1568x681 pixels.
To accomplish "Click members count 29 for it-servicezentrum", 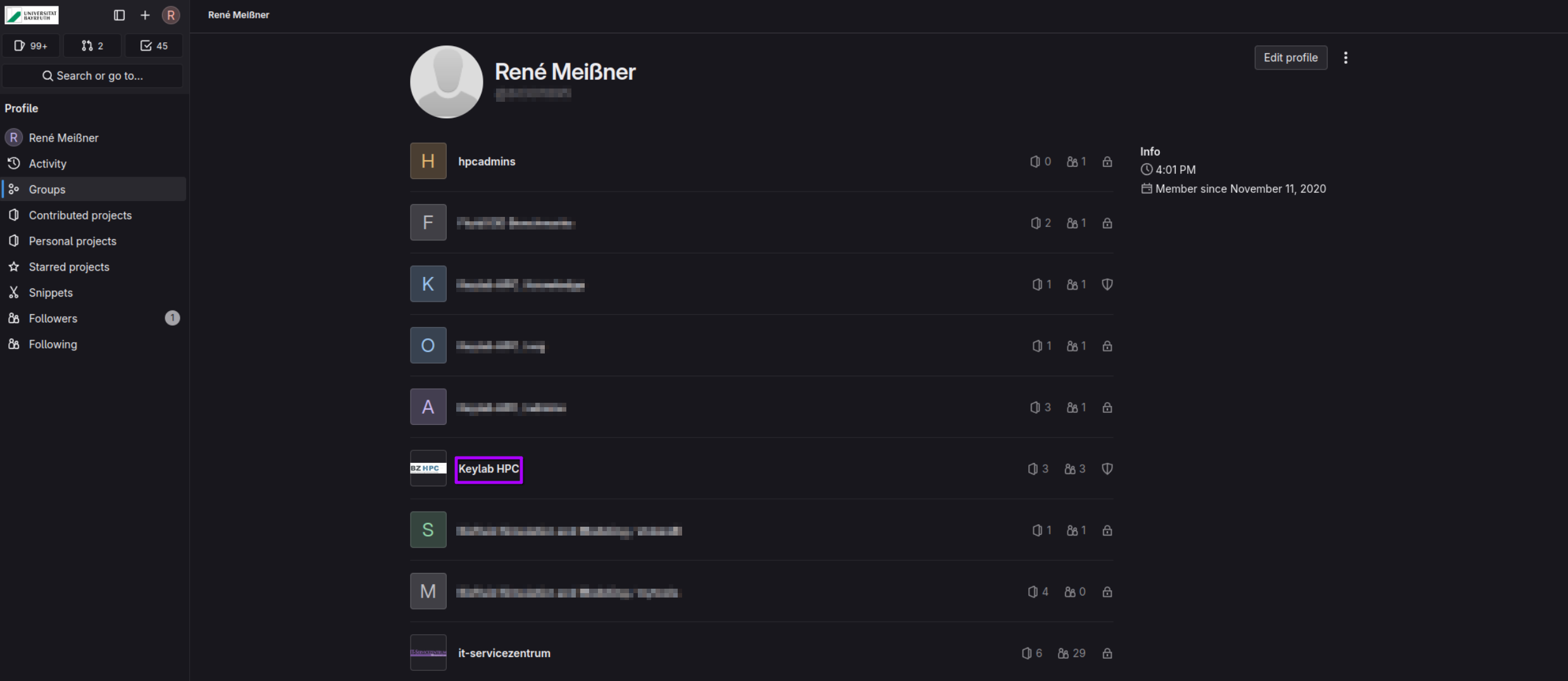I will 1071,653.
